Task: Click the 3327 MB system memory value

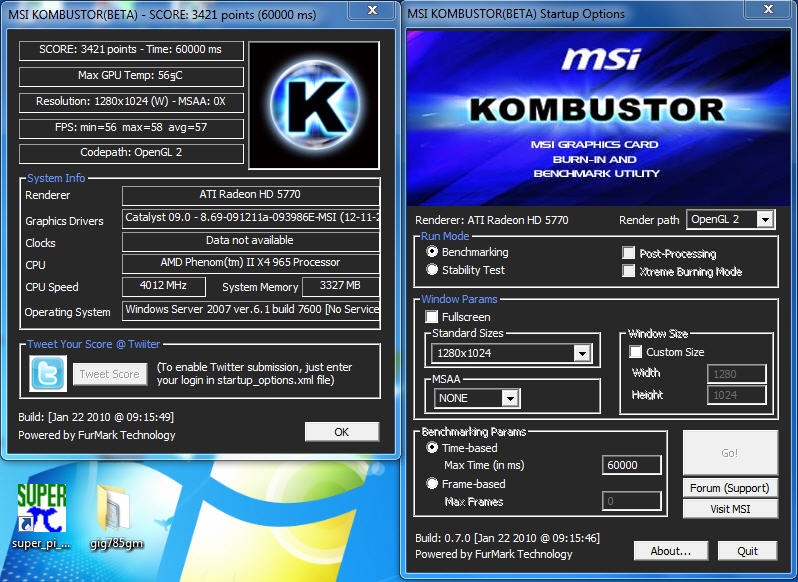Action: [340, 286]
